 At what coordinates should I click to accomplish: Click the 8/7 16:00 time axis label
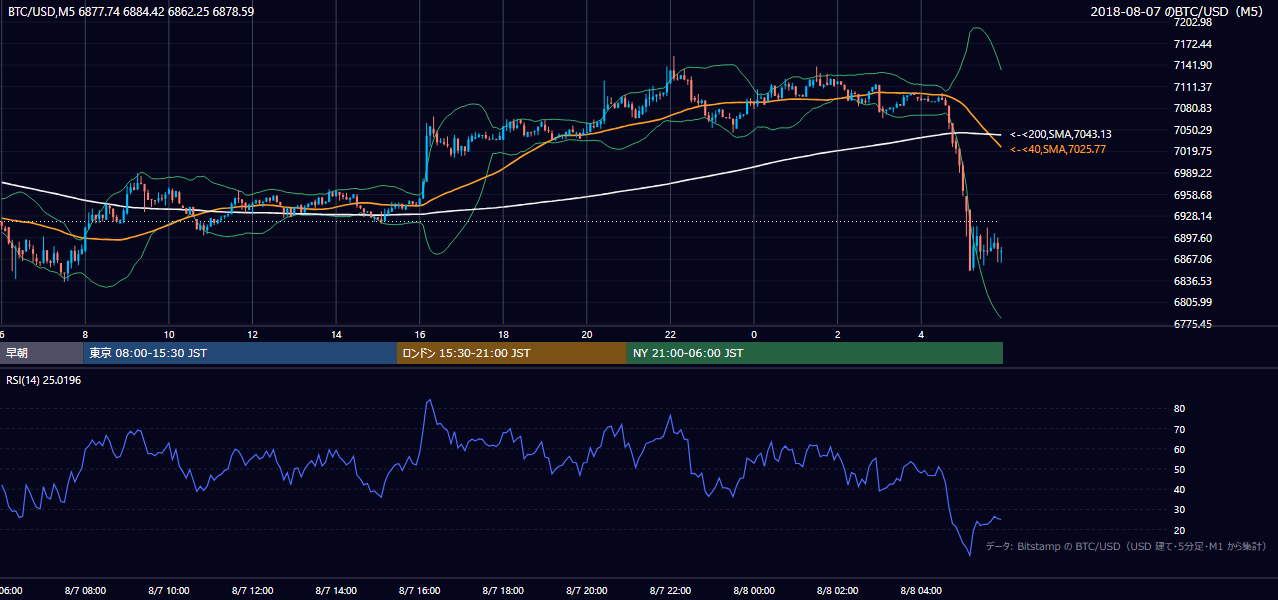pos(420,590)
